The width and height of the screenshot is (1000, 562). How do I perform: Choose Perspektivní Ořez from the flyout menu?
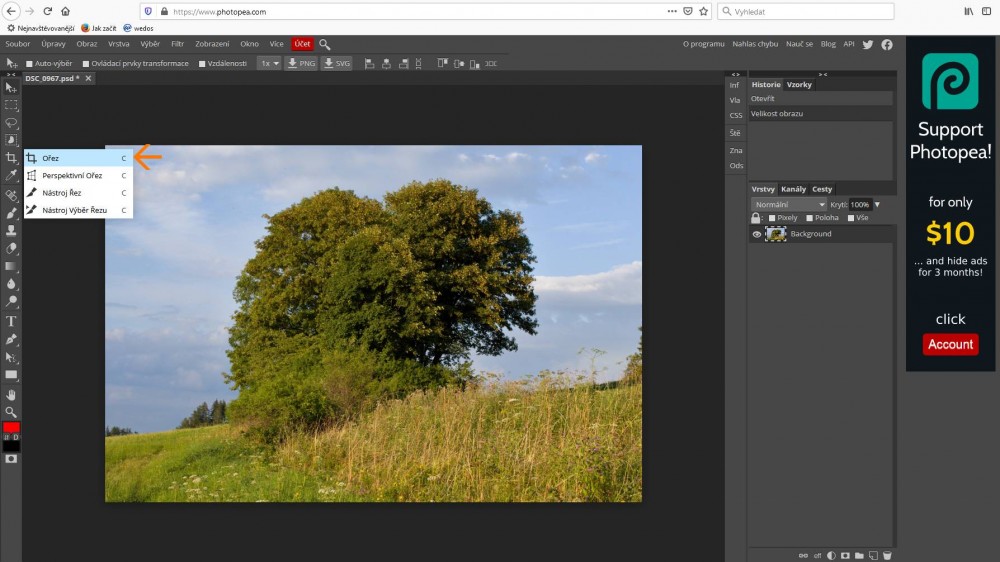click(x=72, y=175)
